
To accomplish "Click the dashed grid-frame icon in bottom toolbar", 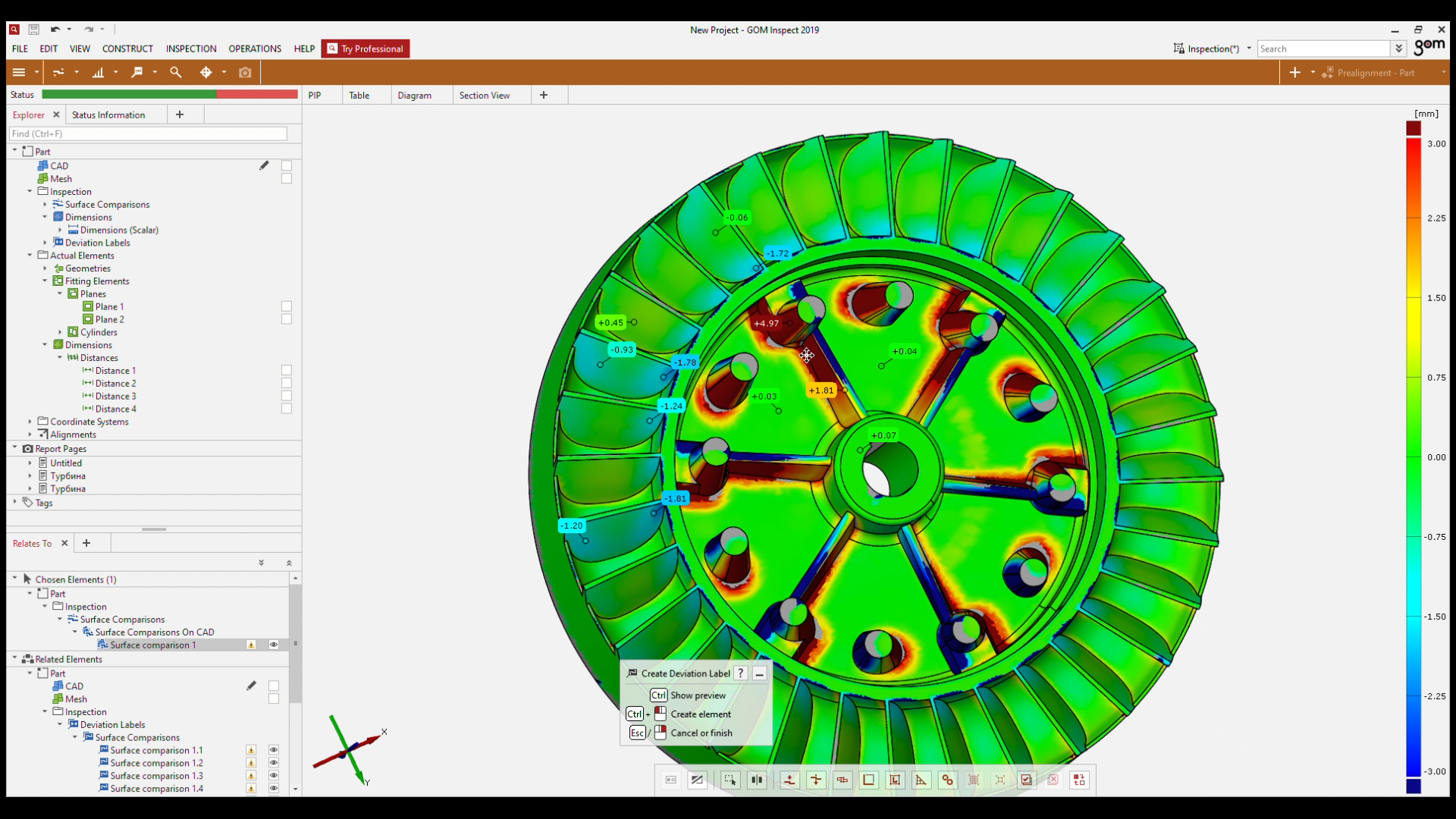I will [x=974, y=780].
